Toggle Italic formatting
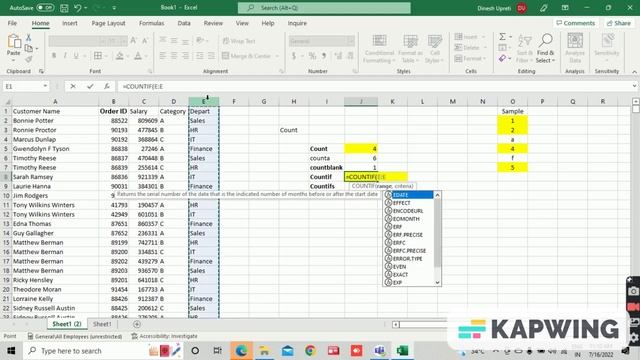Viewport: 640px width, 360px height. pyautogui.click(x=65, y=56)
